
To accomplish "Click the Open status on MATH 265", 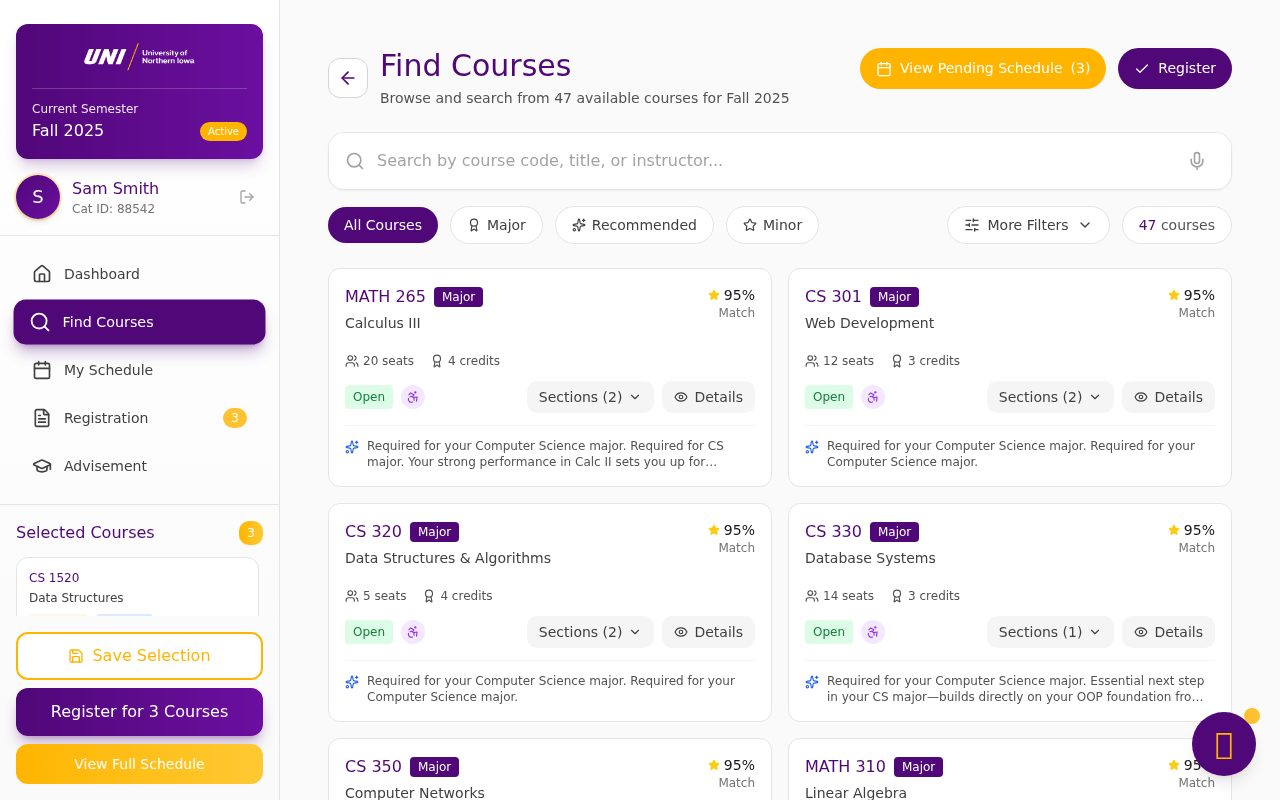I will tap(369, 397).
